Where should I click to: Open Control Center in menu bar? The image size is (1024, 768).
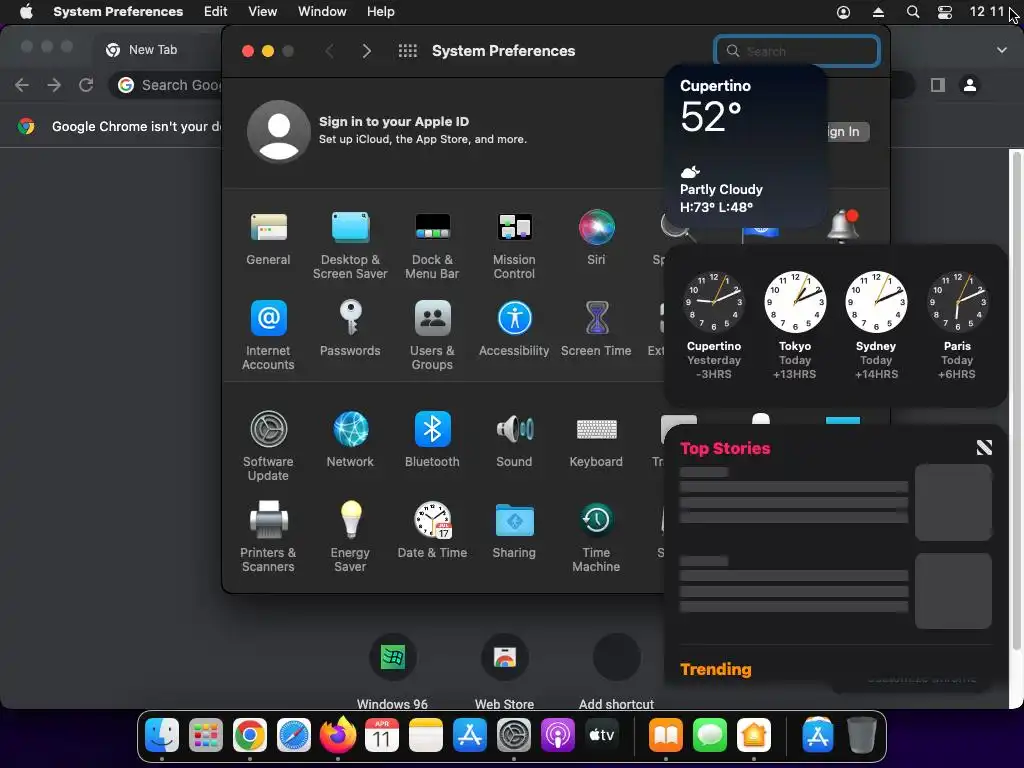click(x=945, y=12)
